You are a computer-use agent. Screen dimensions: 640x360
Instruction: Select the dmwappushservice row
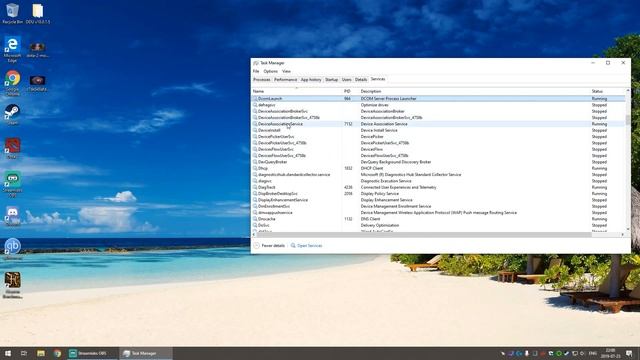pos(438,213)
